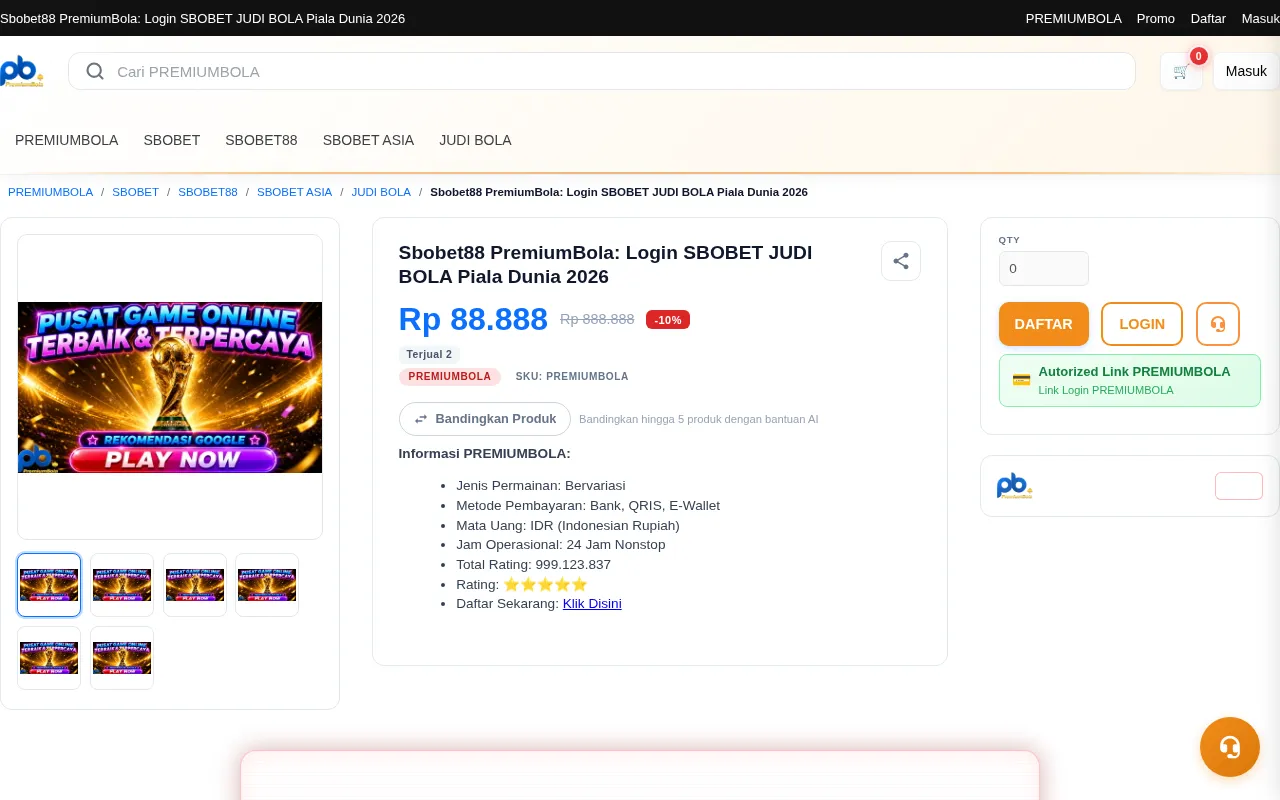Select the second thumbnail in bottom row
Viewport: 1280px width, 800px height.
pos(122,658)
